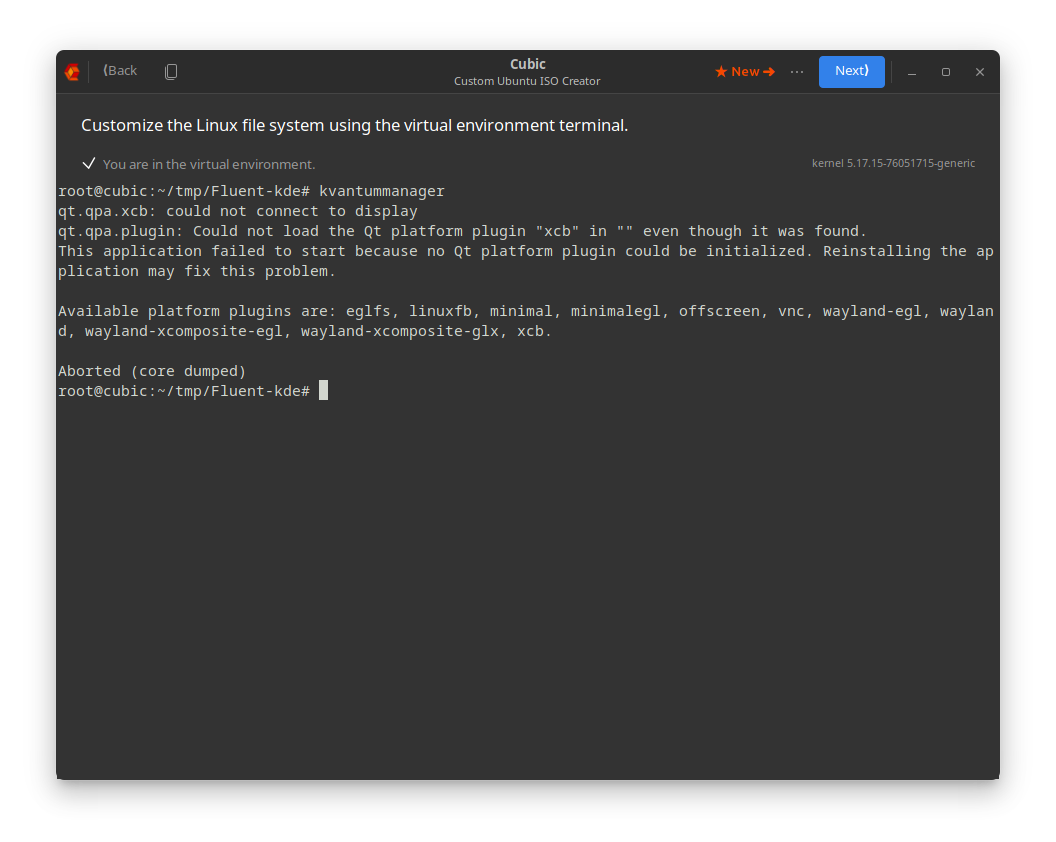1056x842 pixels.
Task: Click the virtual environment checkmark indicator
Action: coord(88,162)
